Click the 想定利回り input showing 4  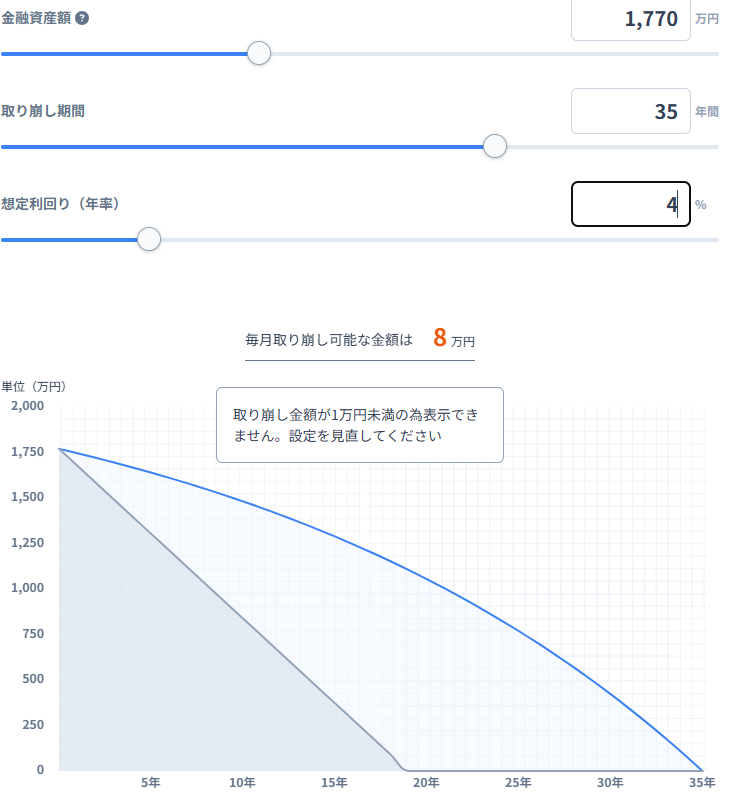[x=630, y=204]
